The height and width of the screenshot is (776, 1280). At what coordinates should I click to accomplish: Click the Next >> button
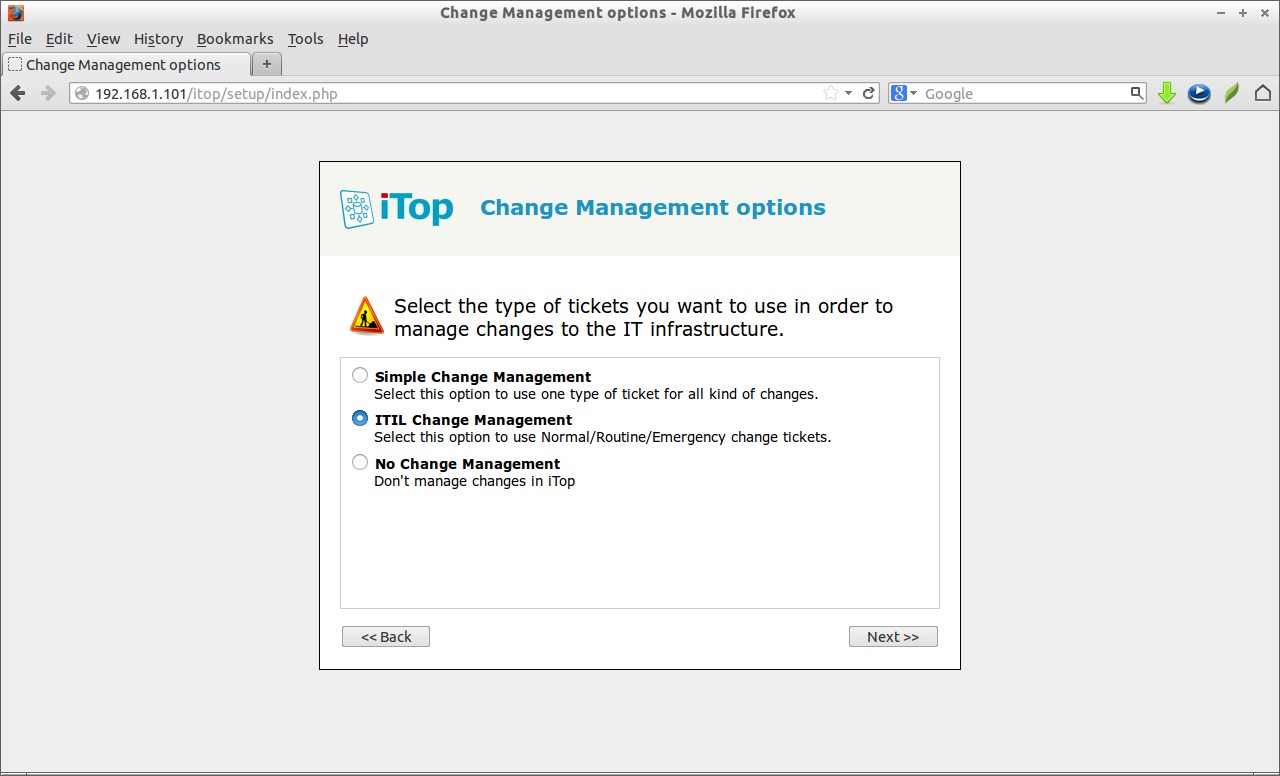point(893,637)
